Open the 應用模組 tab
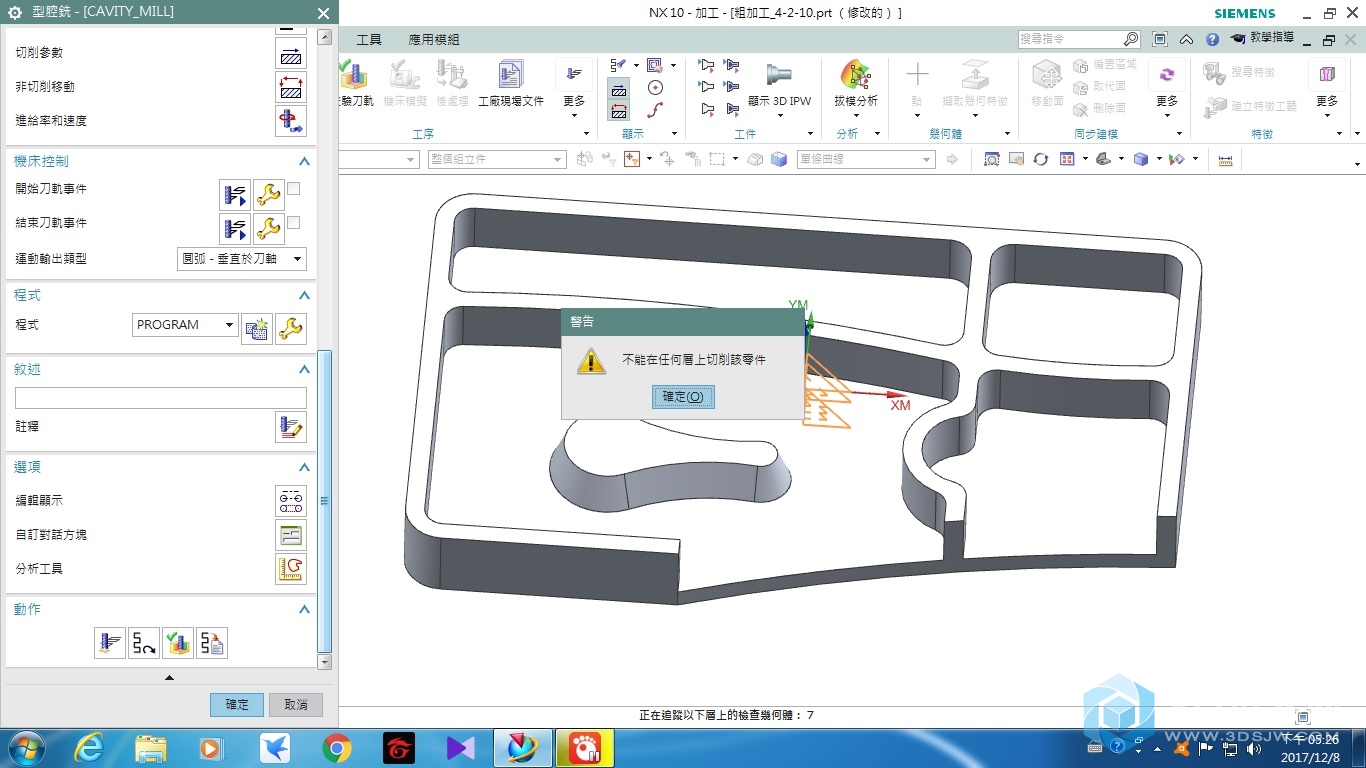Image resolution: width=1366 pixels, height=768 pixels. [x=434, y=40]
